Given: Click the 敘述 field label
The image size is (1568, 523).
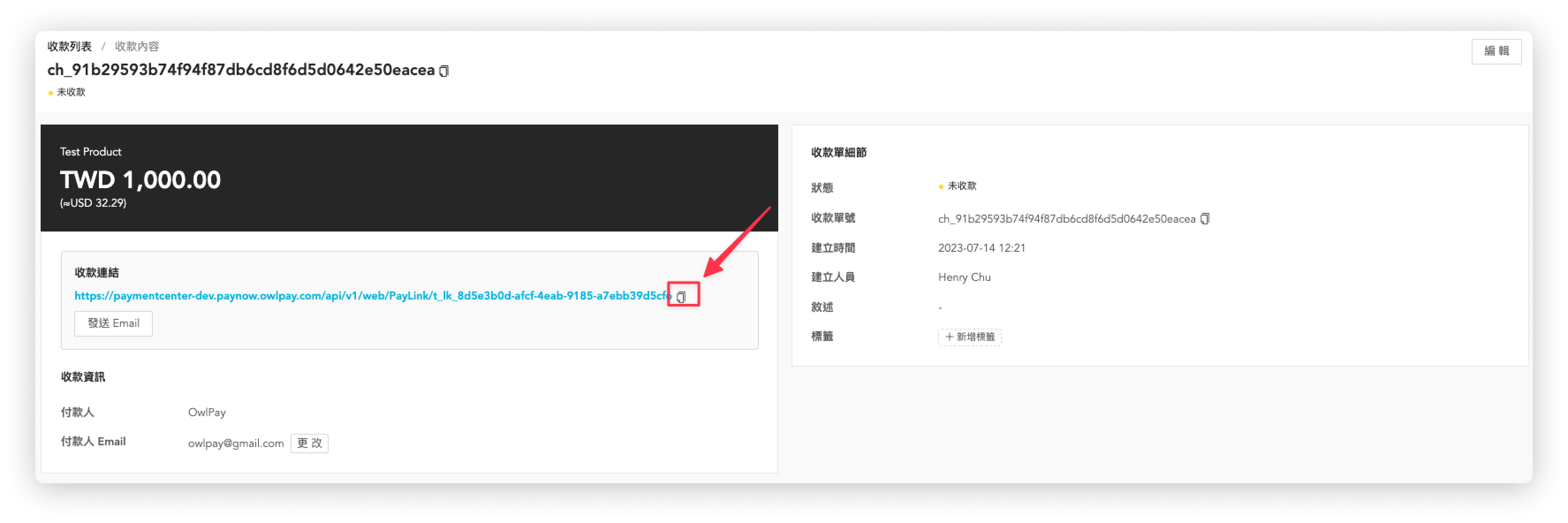Looking at the screenshot, I should [822, 307].
